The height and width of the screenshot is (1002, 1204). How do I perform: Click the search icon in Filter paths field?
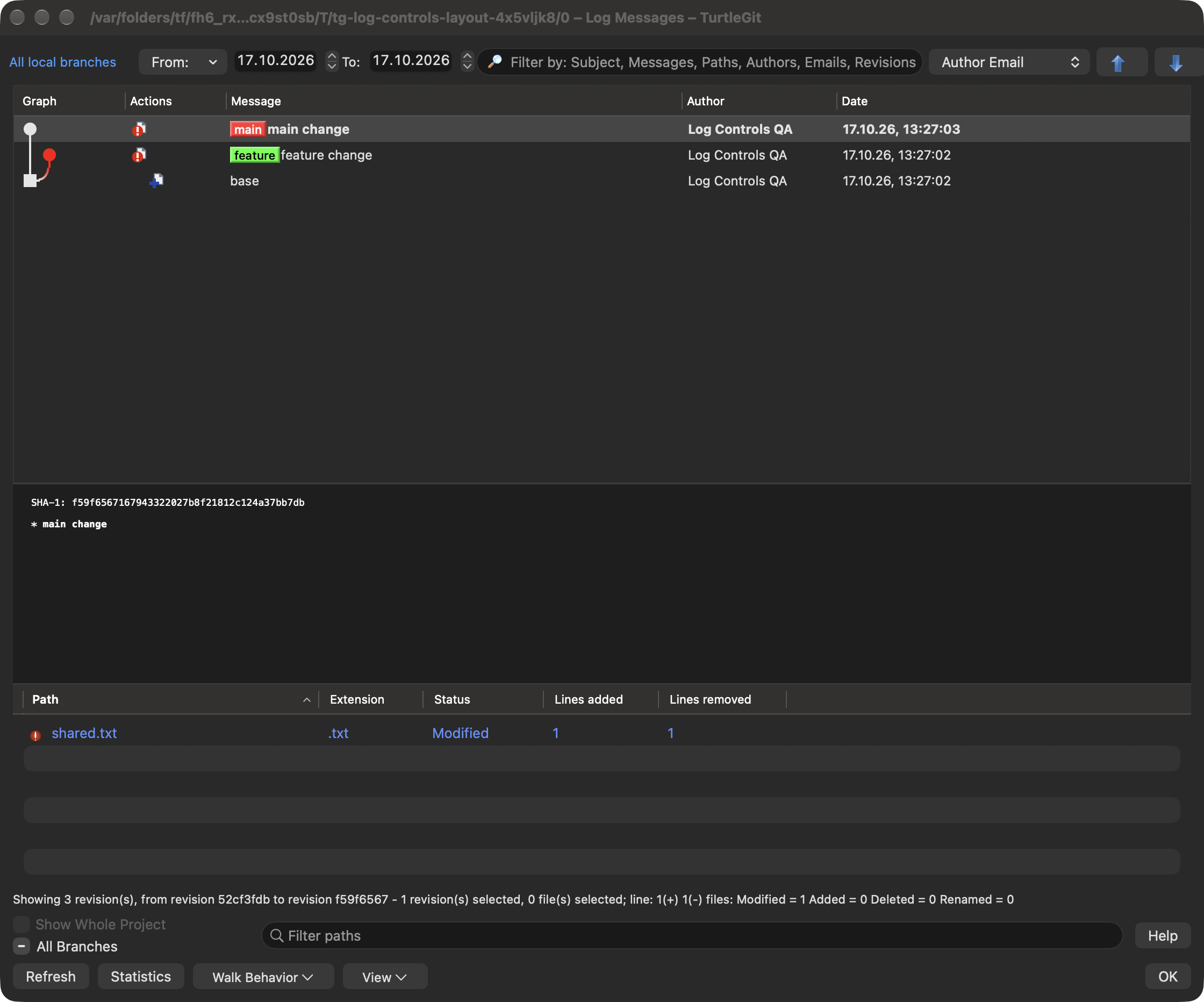tap(276, 935)
